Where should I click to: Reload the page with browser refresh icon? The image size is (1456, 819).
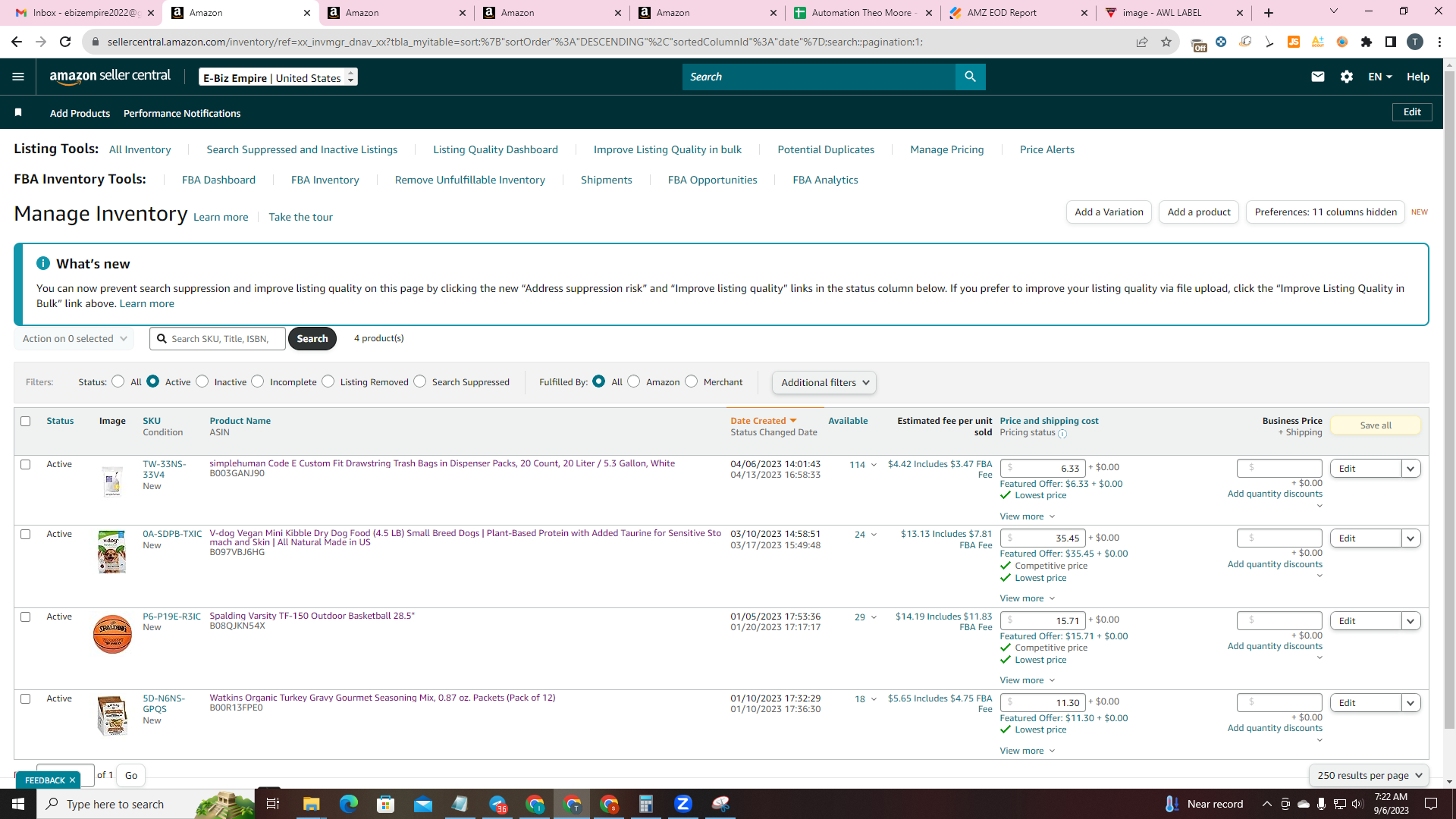click(x=65, y=42)
